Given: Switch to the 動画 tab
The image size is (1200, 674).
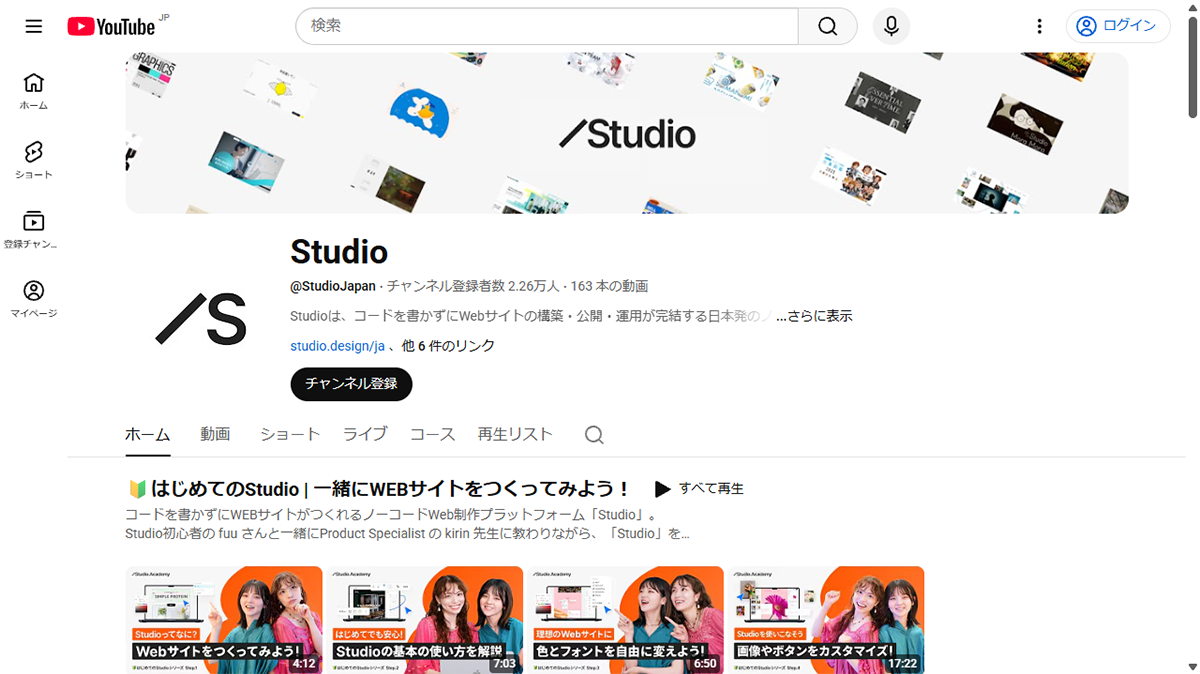Looking at the screenshot, I should (x=216, y=434).
